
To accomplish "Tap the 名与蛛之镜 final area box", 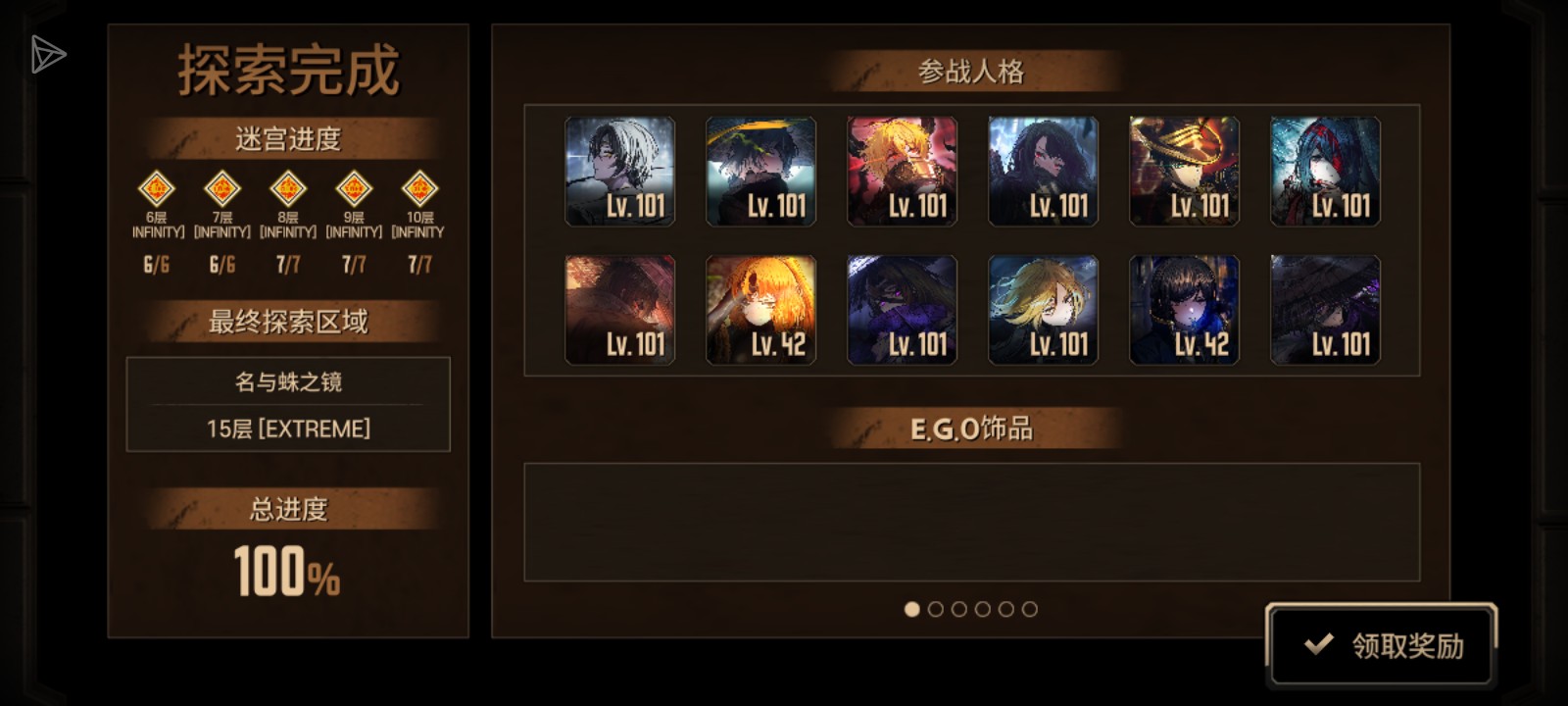I will 288,404.
